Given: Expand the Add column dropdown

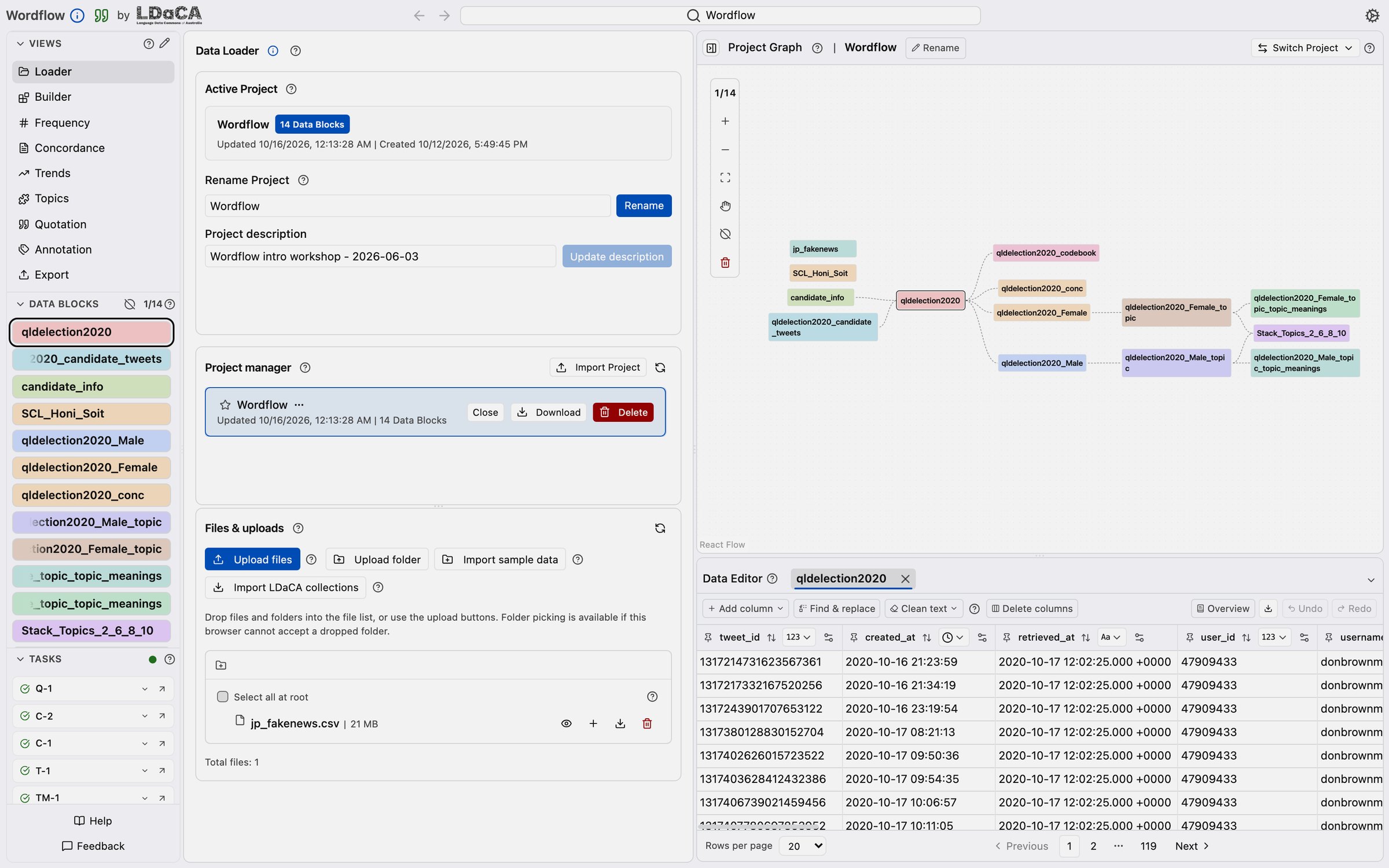Looking at the screenshot, I should [x=745, y=608].
